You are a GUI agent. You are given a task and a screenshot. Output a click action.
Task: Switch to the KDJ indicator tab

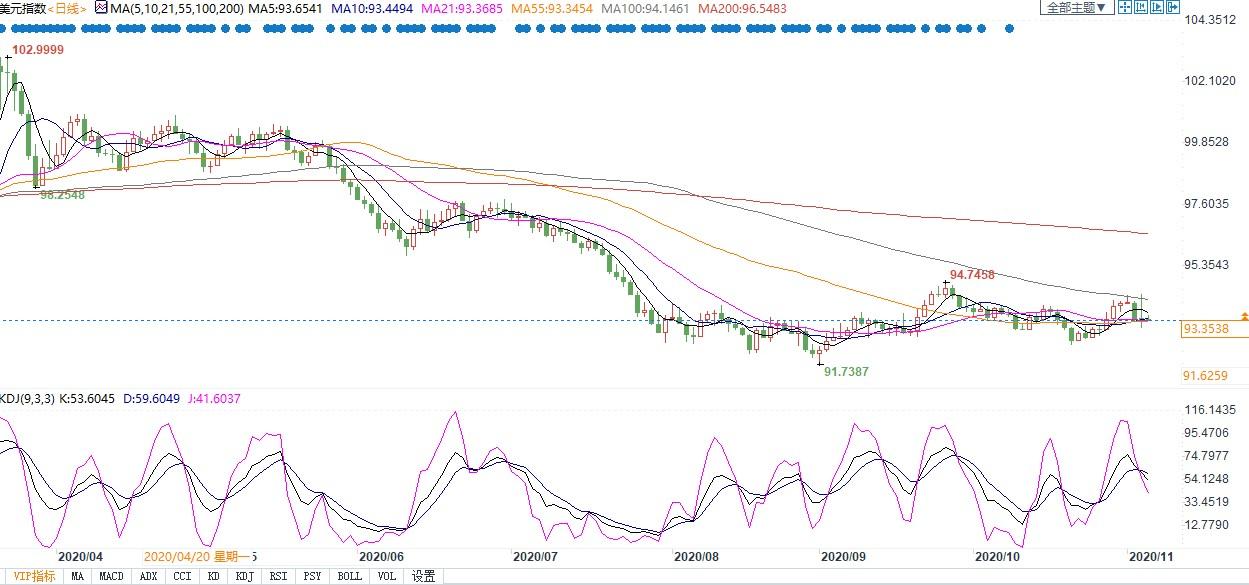tap(245, 576)
